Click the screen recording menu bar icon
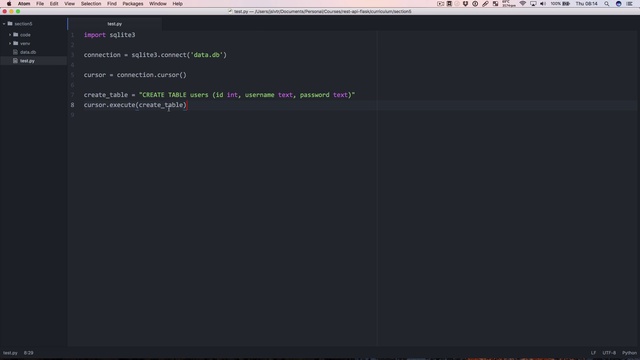 (440, 4)
